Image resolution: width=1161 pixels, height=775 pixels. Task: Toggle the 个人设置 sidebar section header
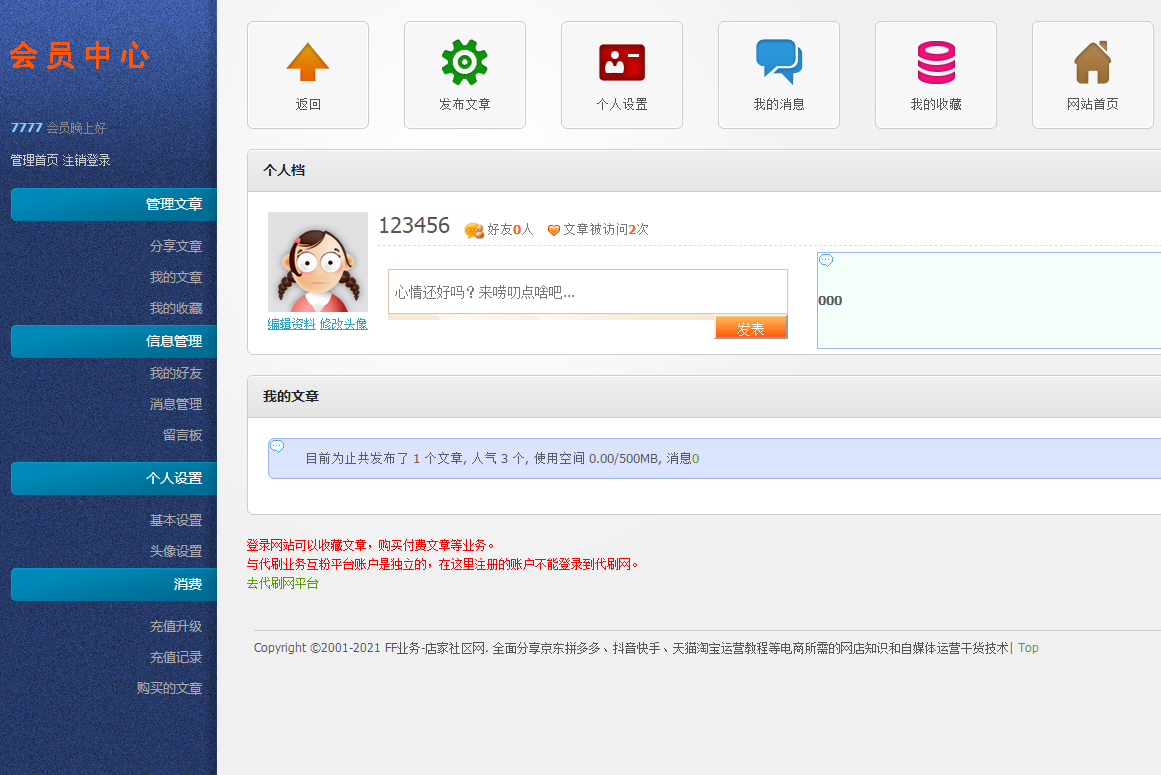point(114,478)
